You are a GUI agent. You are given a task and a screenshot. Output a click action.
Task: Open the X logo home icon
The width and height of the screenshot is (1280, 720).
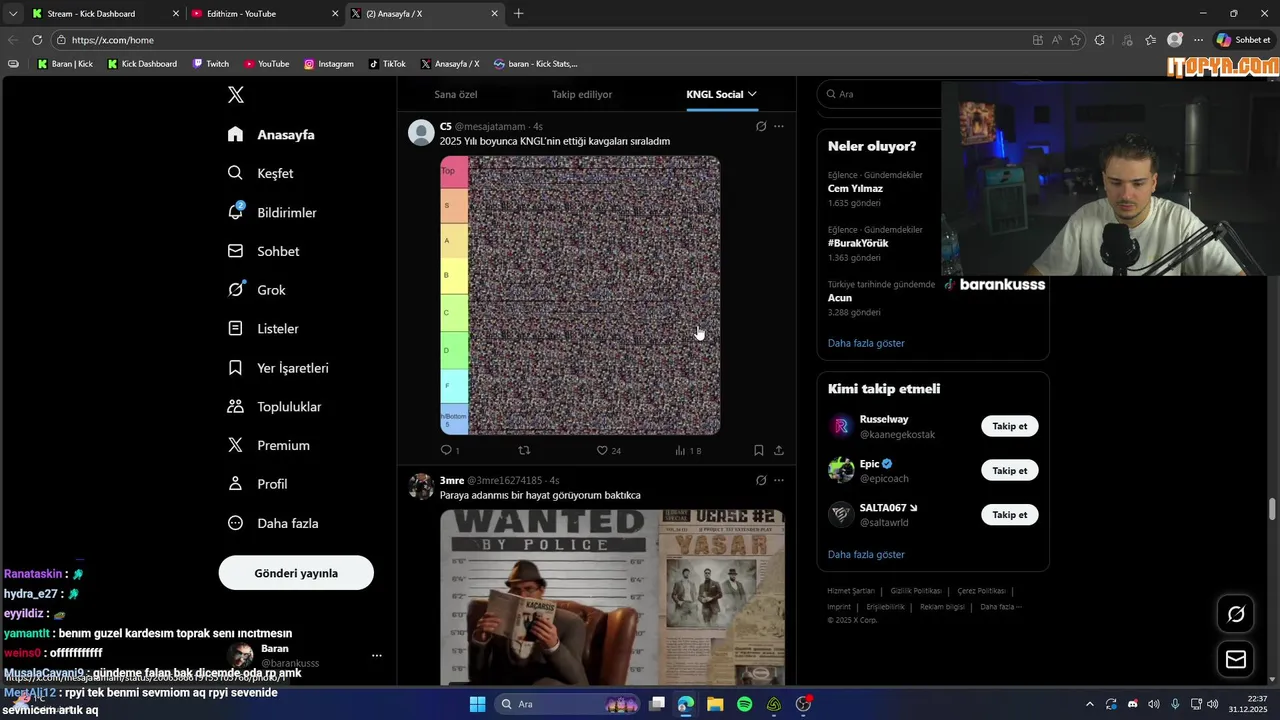point(236,95)
